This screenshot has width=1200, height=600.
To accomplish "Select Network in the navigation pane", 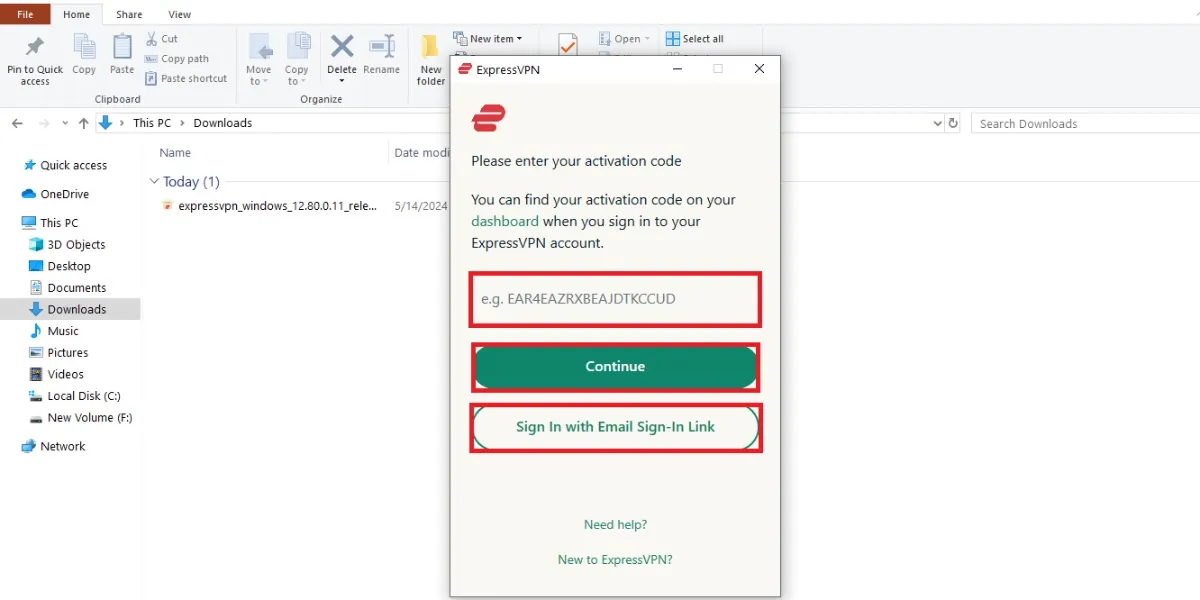I will [x=54, y=446].
